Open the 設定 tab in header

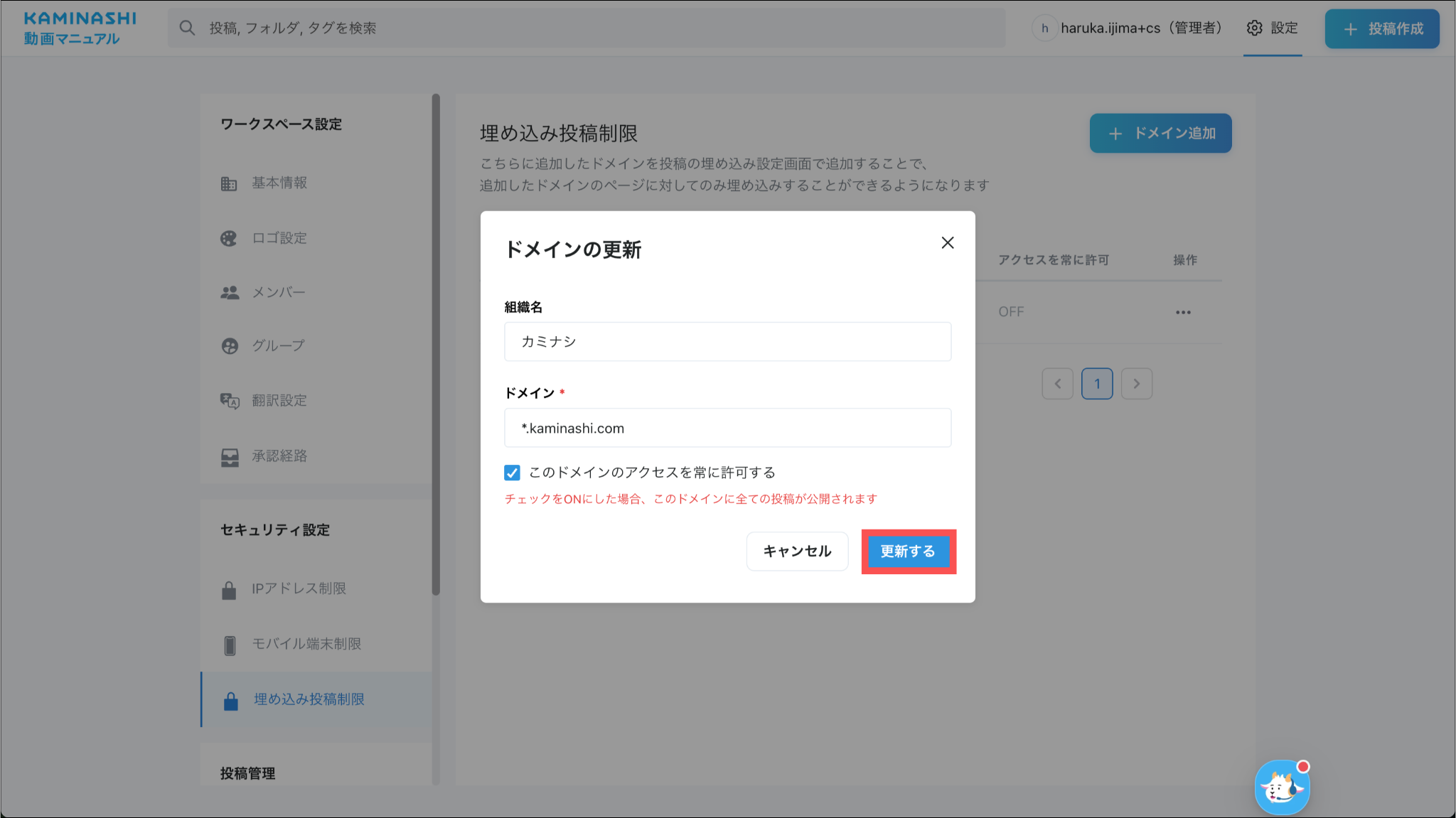pyautogui.click(x=1272, y=28)
